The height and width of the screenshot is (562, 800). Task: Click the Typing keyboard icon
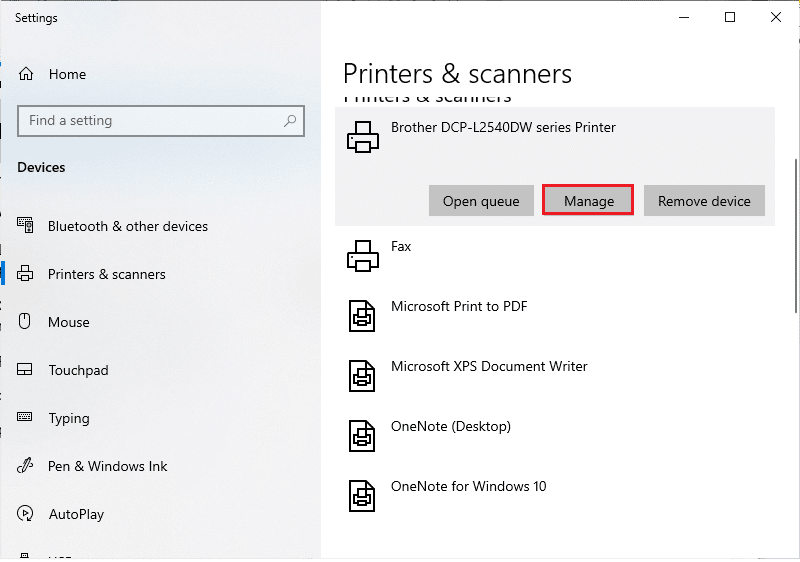(x=24, y=417)
